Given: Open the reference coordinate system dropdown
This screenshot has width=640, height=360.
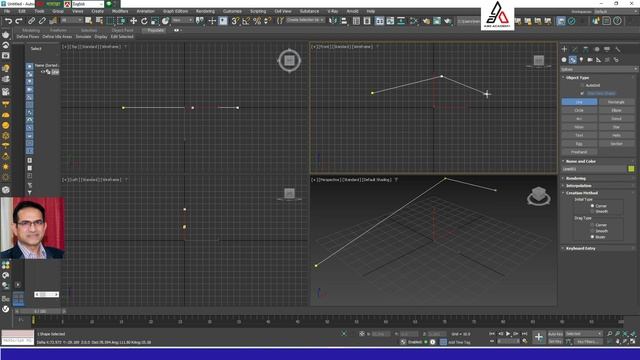Looking at the screenshot, I should [x=182, y=20].
